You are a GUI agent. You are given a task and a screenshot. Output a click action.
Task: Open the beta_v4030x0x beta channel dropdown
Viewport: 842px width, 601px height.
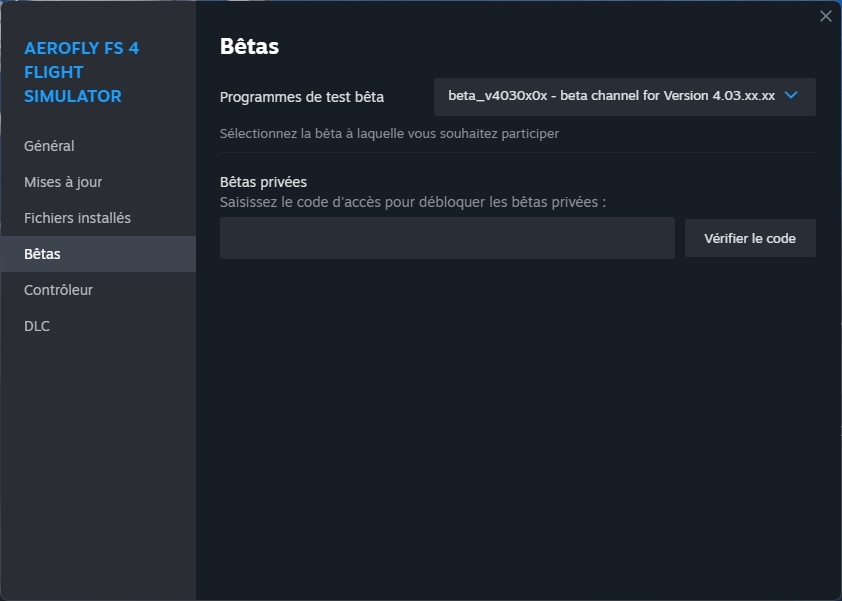tap(611, 96)
